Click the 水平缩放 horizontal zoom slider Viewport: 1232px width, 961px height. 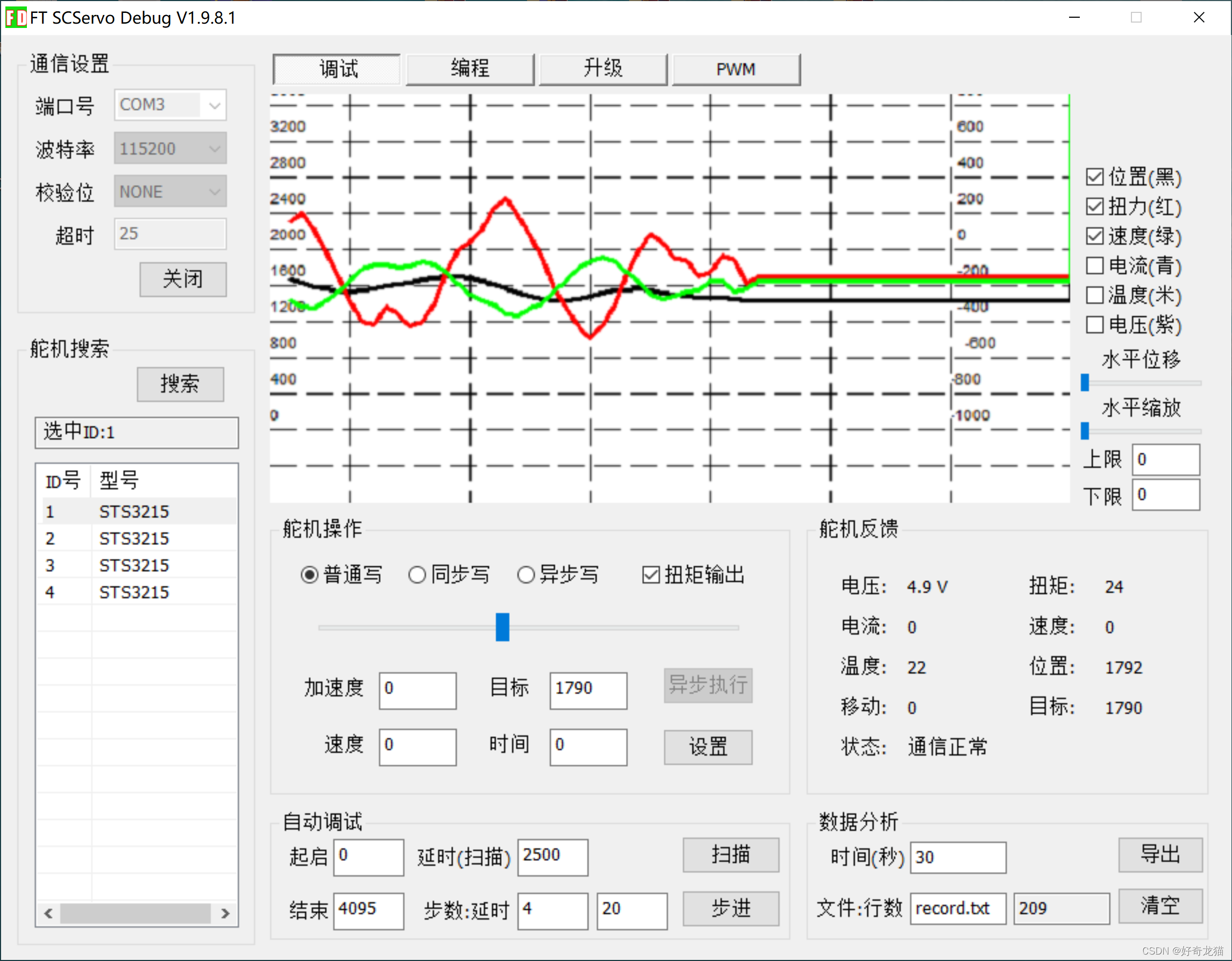point(1084,431)
